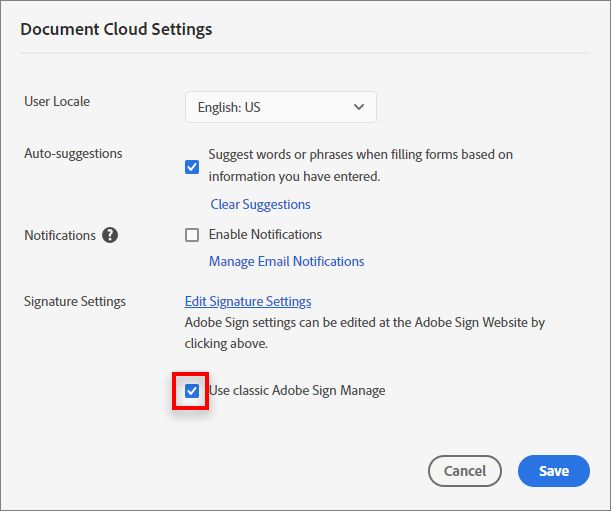Open the Edit Signature Settings link
This screenshot has width=611, height=511.
pos(248,301)
